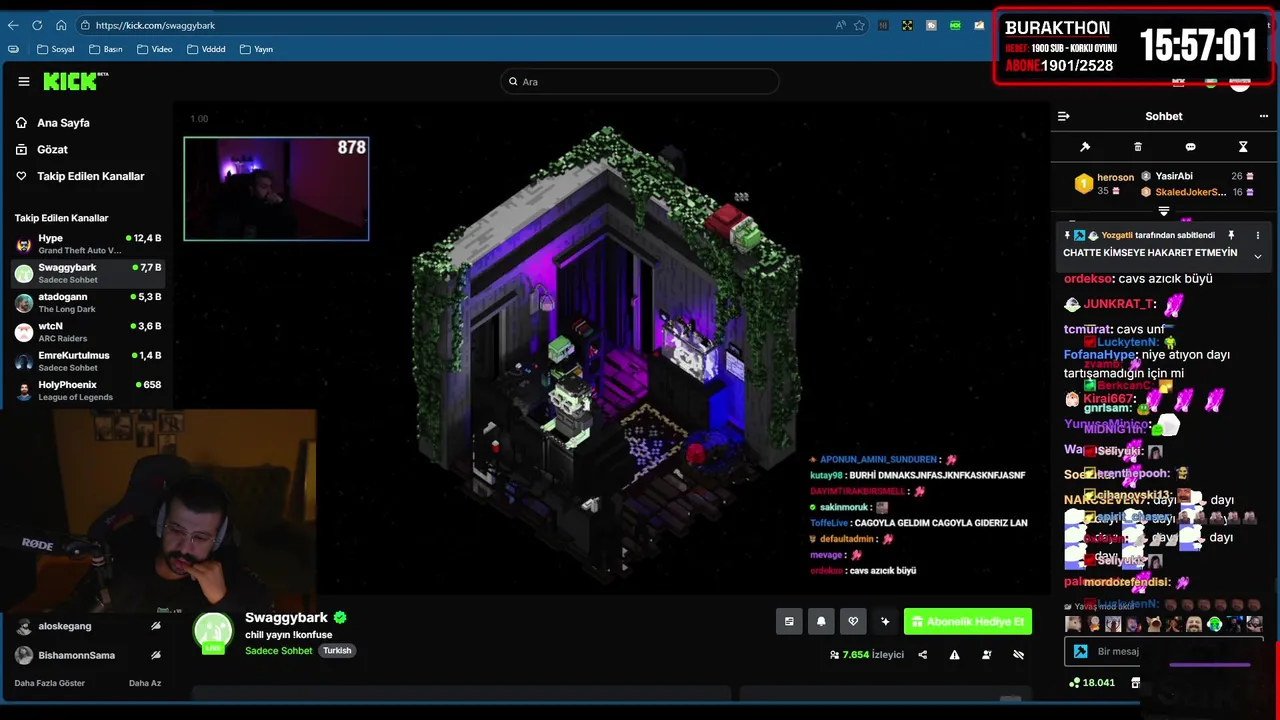Click browser home icon
1280x720 pixels.
[61, 25]
